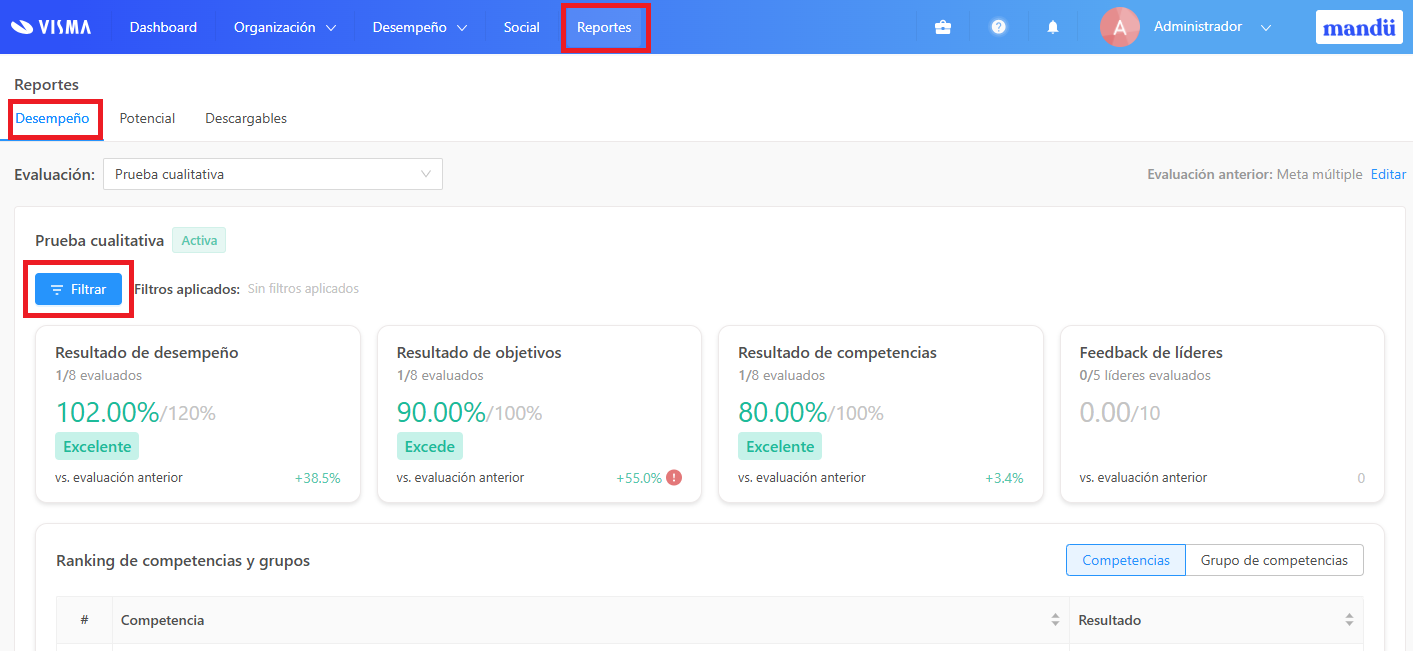
Task: Open the Evaluación selector showing Prueba cualitativa
Action: 273,174
